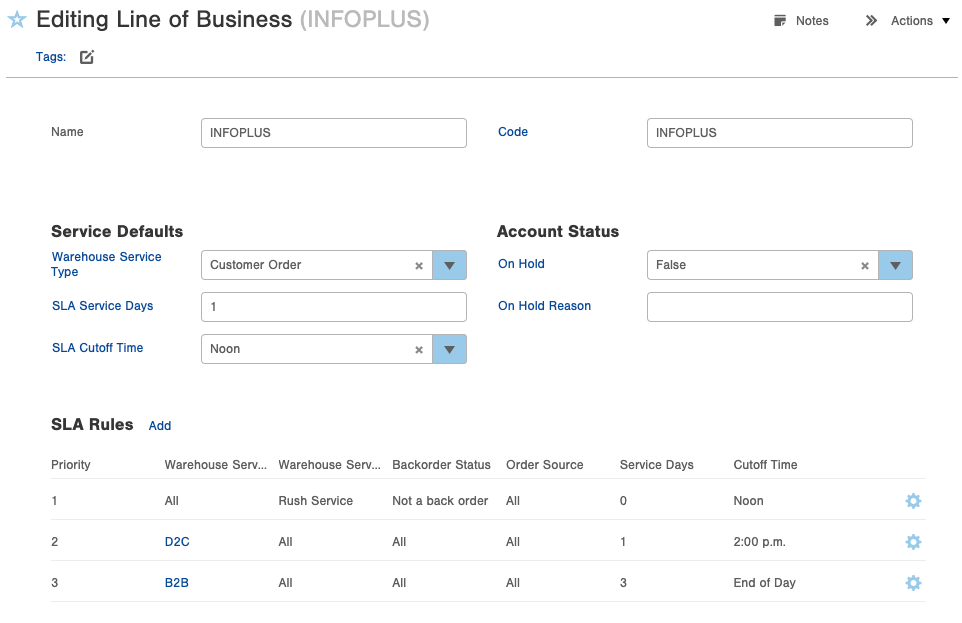Open gear menu for D2C rule
This screenshot has height=623, width=962.
click(x=914, y=542)
